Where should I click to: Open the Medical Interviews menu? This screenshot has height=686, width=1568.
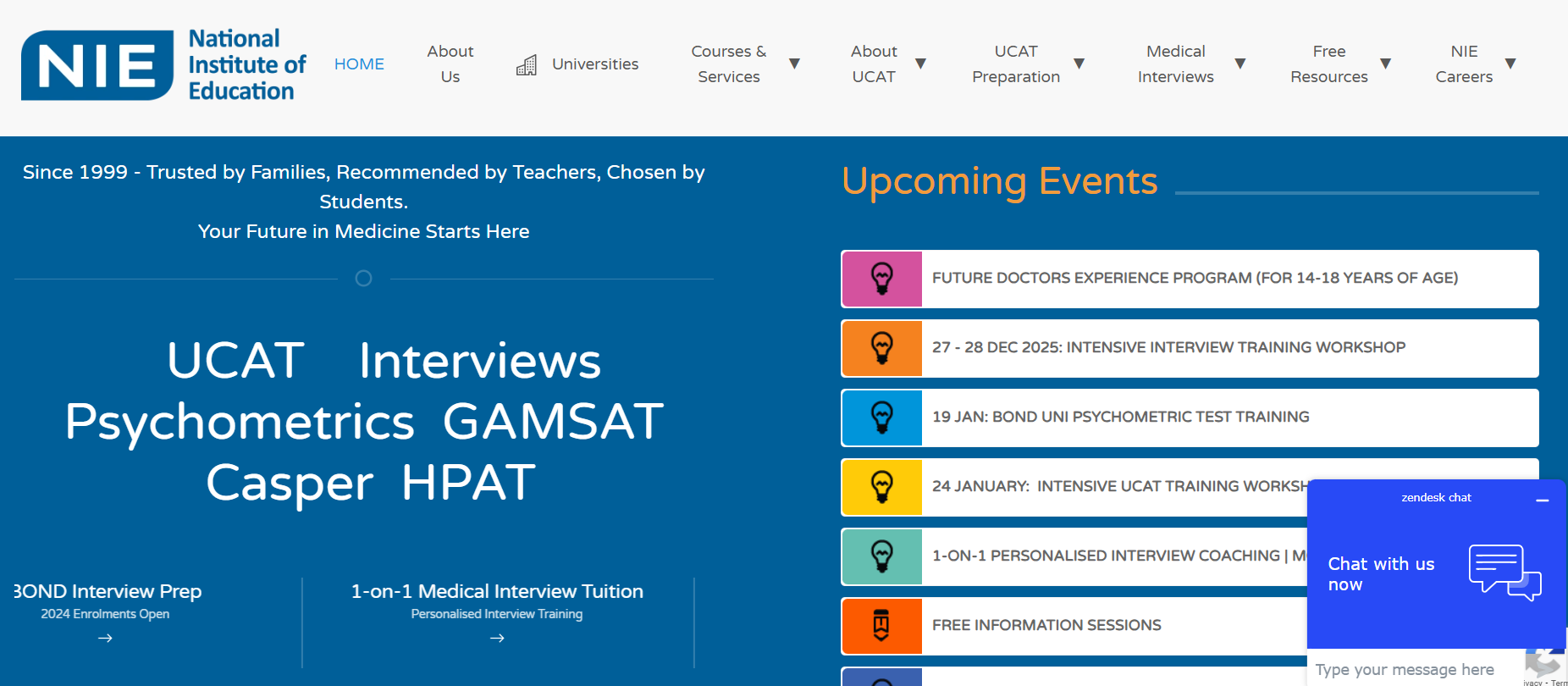click(1176, 64)
